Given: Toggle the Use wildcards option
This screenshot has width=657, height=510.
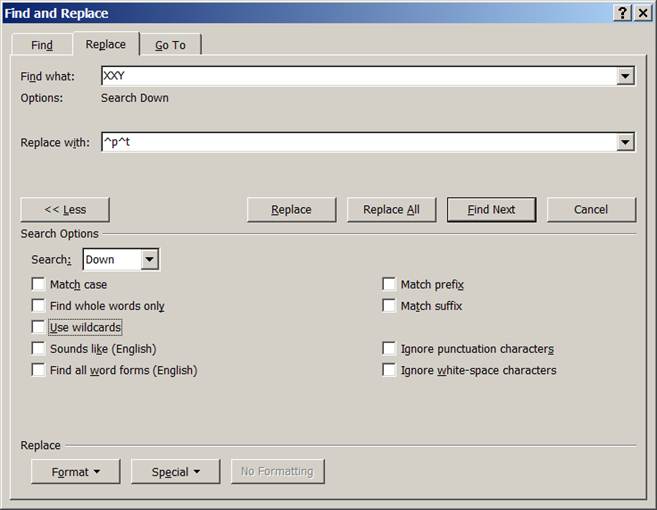Looking at the screenshot, I should pos(38,327).
